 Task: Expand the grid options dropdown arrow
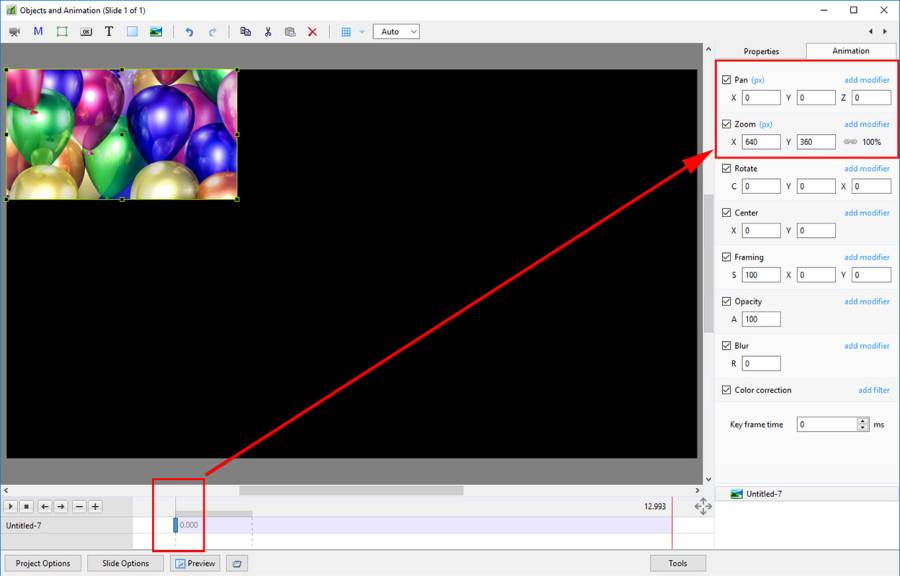362,32
